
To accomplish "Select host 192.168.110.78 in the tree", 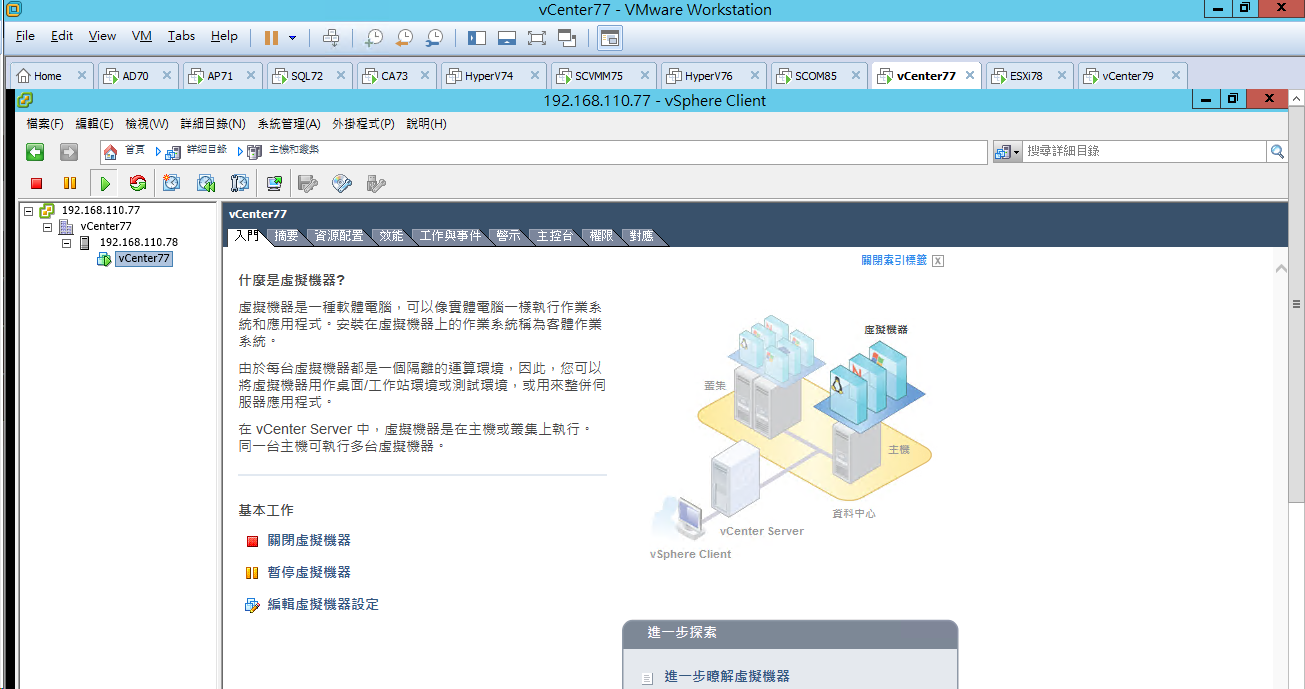I will point(139,243).
